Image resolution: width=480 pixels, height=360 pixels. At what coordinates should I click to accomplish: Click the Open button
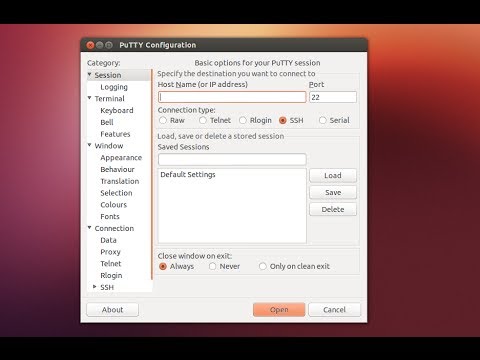click(279, 310)
